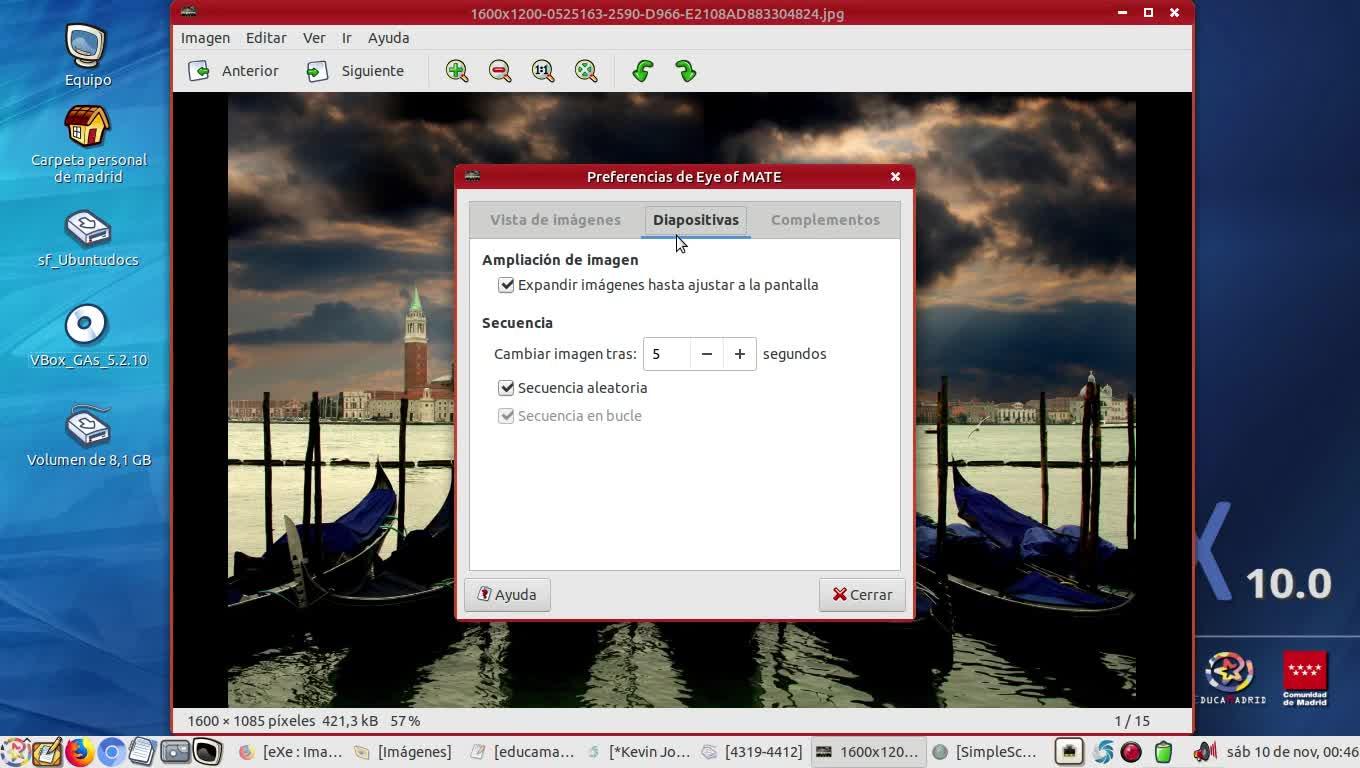Decrease seconds with the minus button
Viewport: 1360px width, 768px height.
706,354
